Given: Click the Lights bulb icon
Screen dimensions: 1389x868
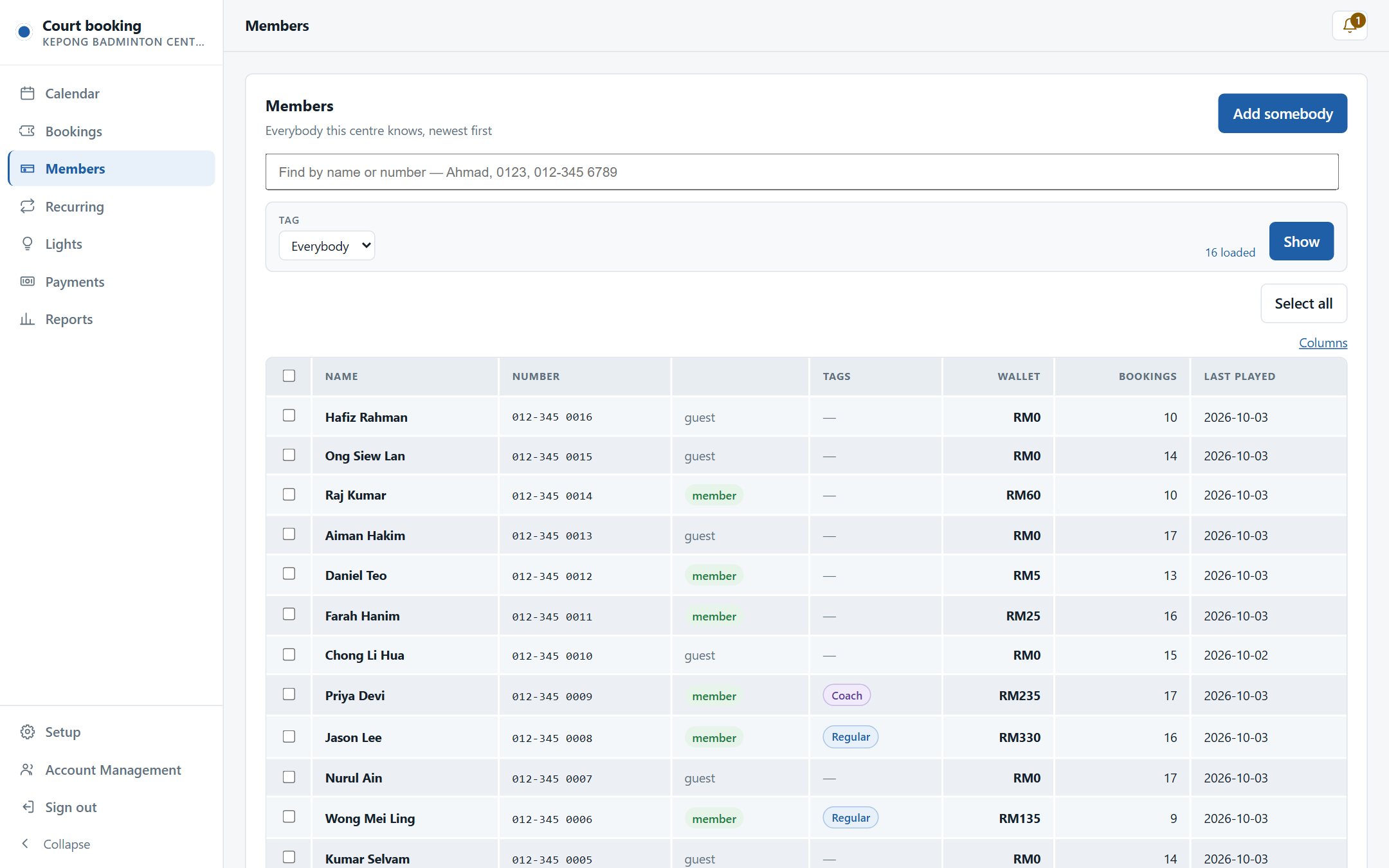Looking at the screenshot, I should [x=27, y=244].
